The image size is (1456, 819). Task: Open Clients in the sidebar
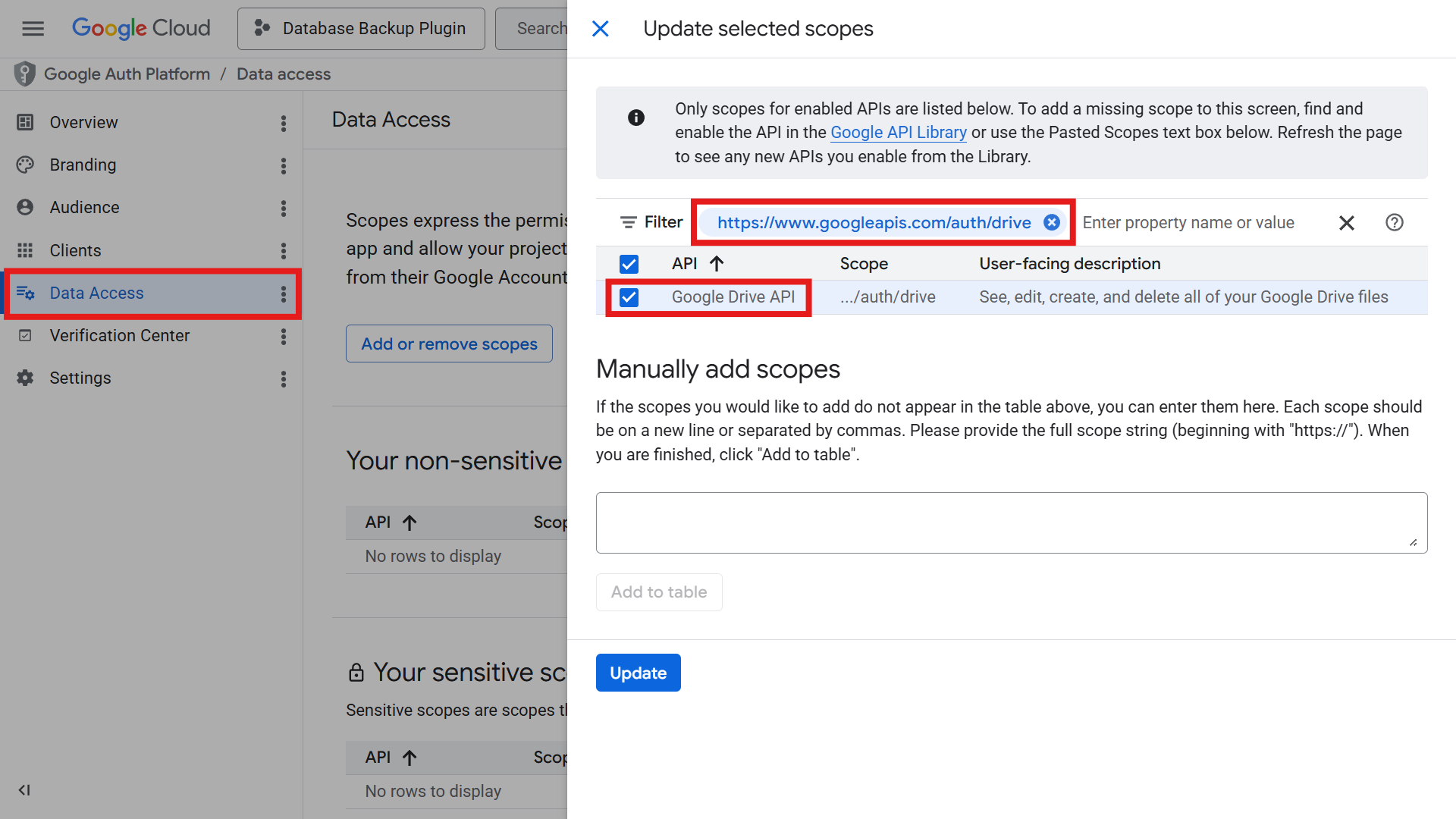[x=75, y=250]
